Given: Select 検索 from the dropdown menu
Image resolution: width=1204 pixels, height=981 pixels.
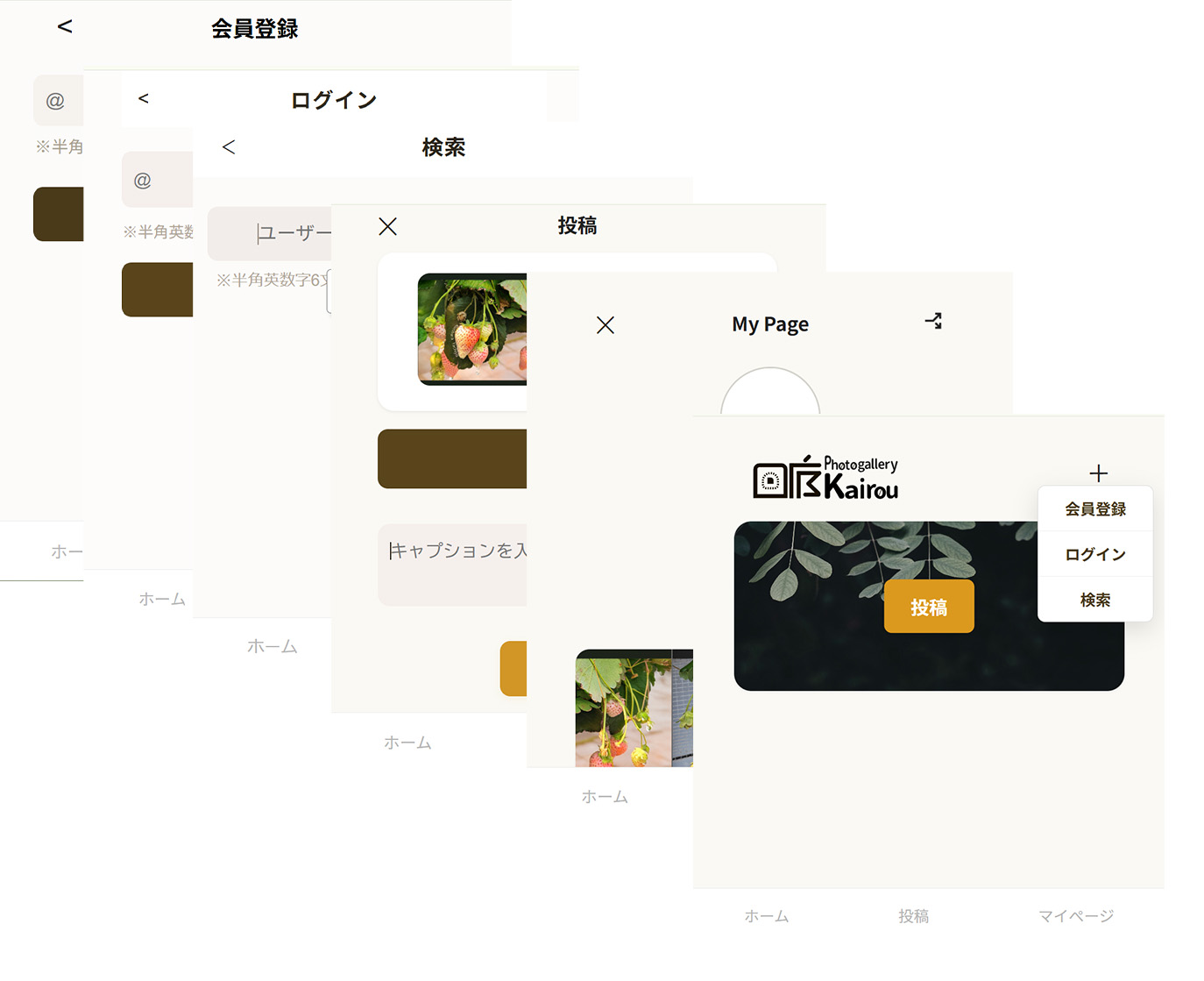Looking at the screenshot, I should [x=1095, y=600].
